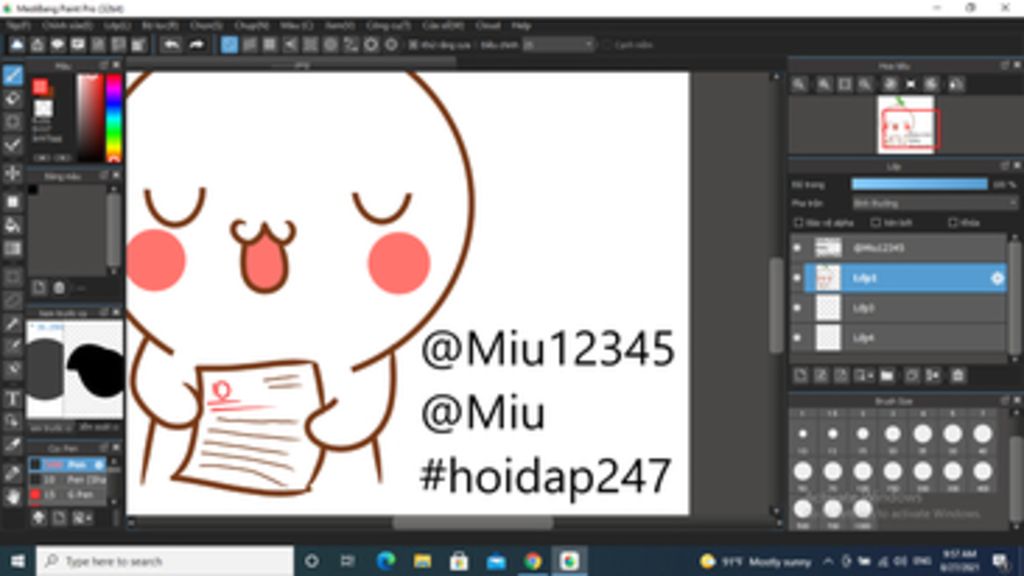Select the Brush tool in left toolbar
Screen dimensions: 1024x576
point(12,75)
